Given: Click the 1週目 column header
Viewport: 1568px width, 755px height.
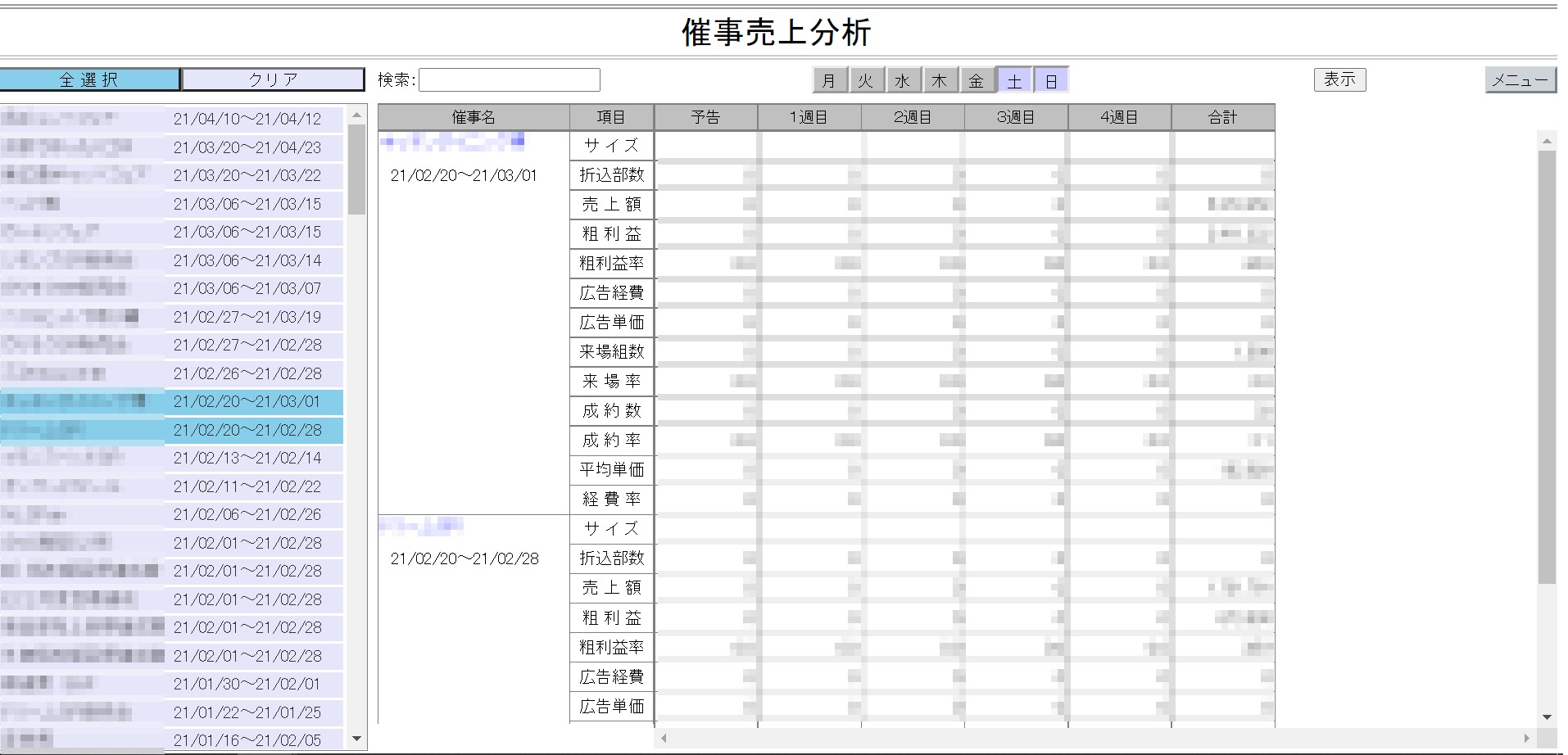Looking at the screenshot, I should (809, 117).
